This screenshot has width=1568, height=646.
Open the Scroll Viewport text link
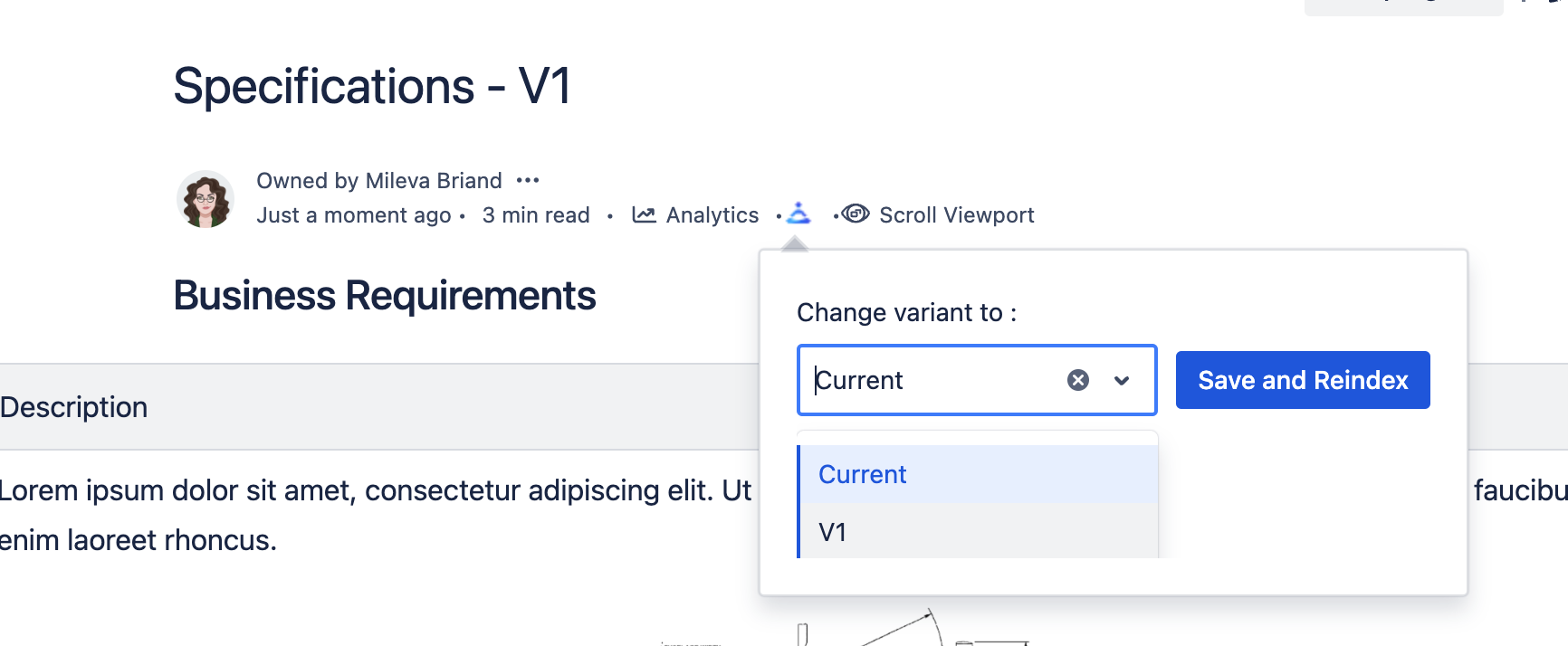(956, 215)
